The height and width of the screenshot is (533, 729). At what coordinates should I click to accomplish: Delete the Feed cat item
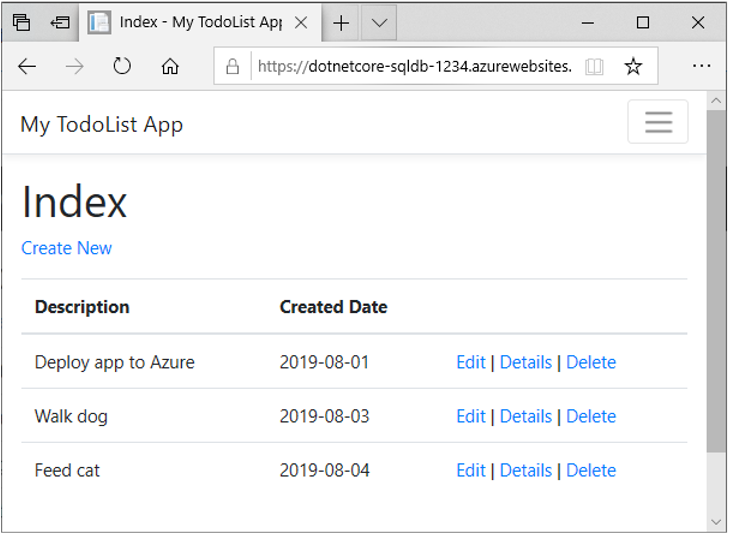pyautogui.click(x=591, y=470)
